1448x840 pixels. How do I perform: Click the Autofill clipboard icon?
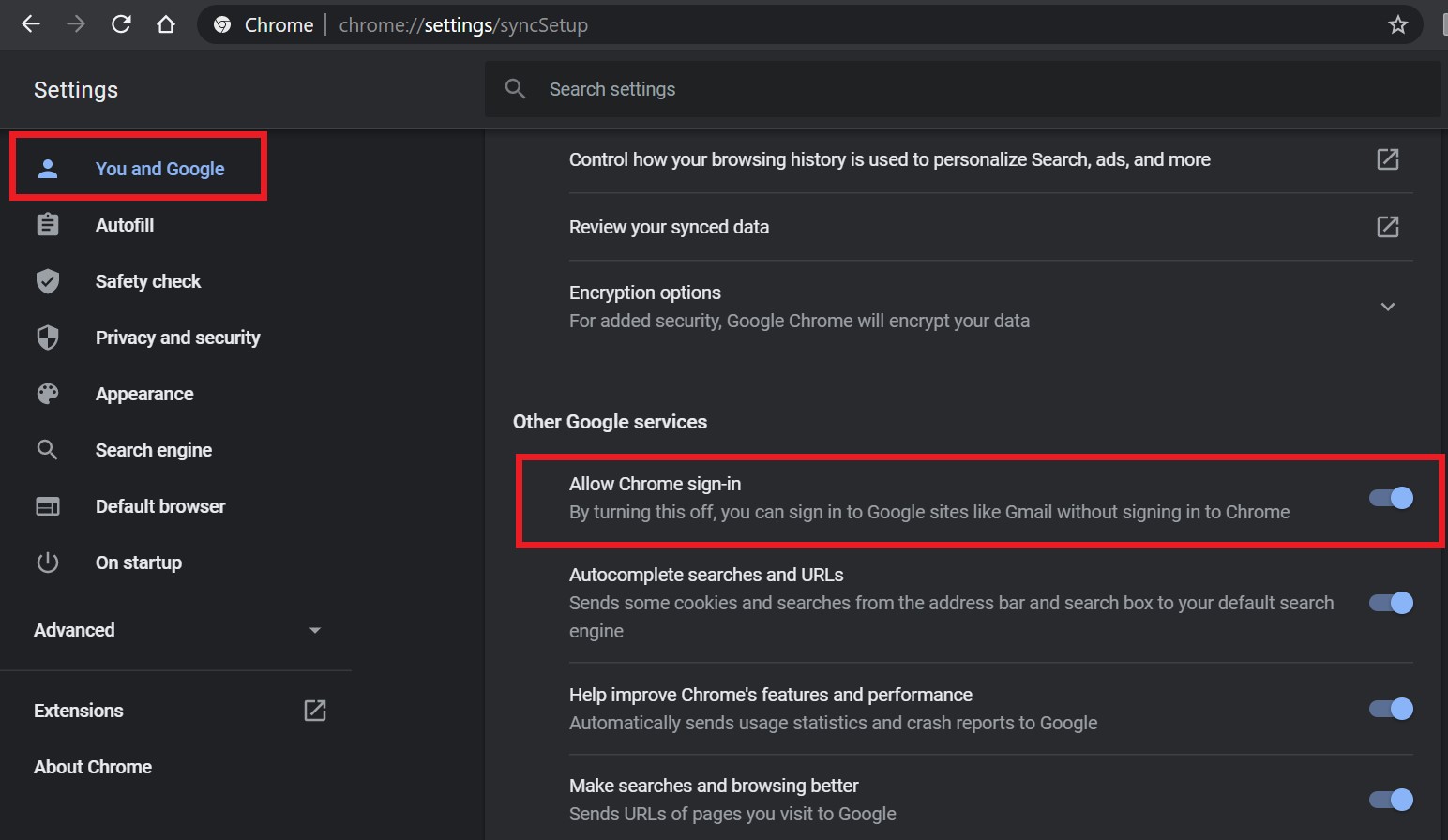click(47, 224)
